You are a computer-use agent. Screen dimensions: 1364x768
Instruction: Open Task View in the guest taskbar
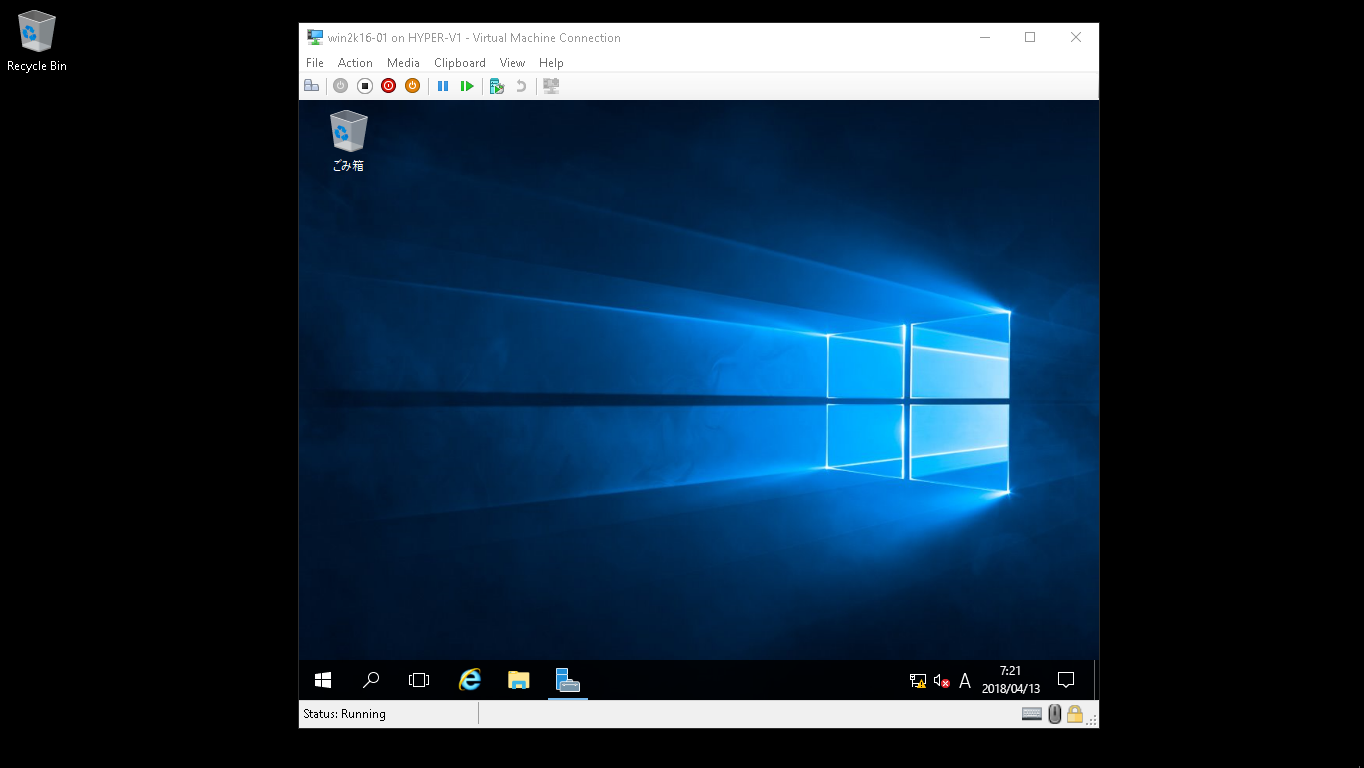419,680
